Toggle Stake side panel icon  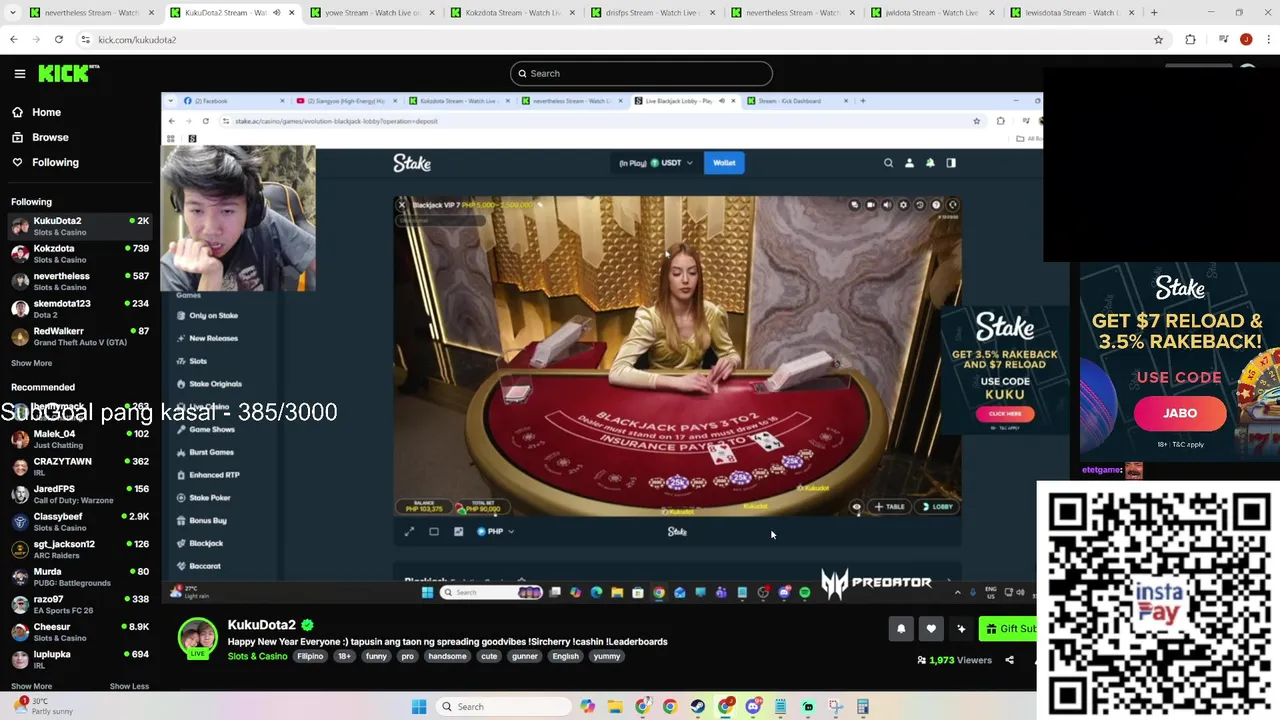click(951, 163)
